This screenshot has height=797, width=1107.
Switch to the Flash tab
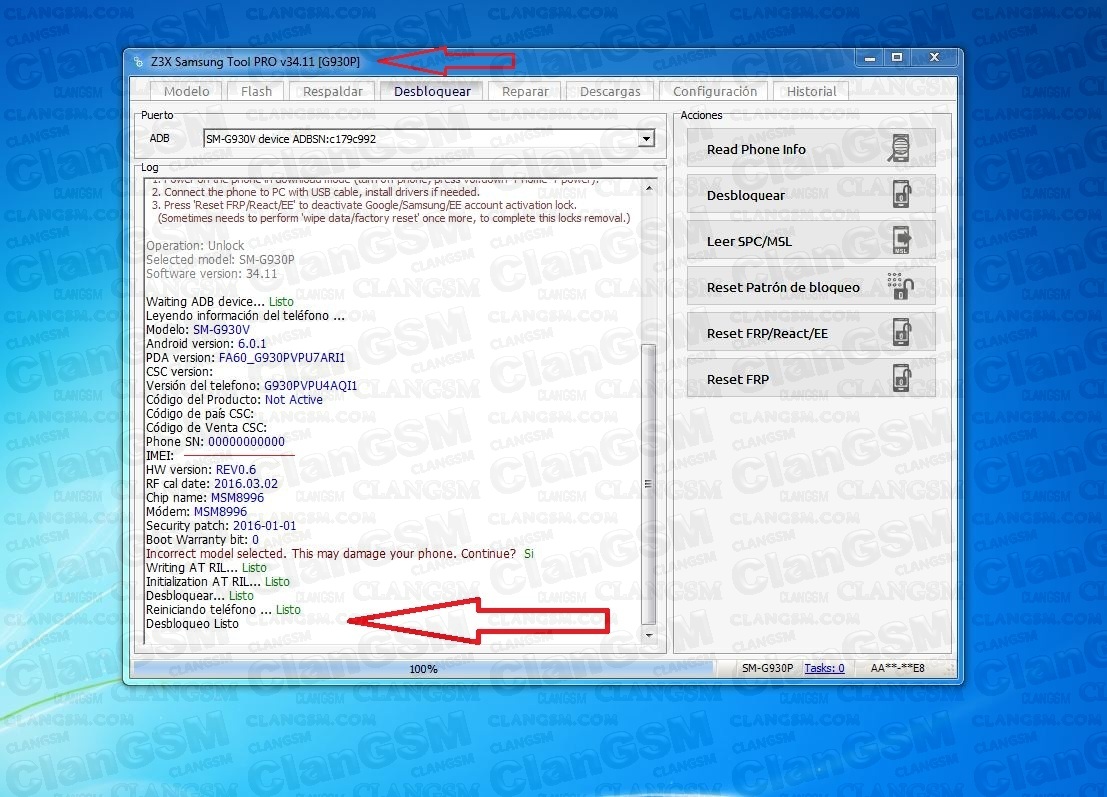tap(256, 91)
